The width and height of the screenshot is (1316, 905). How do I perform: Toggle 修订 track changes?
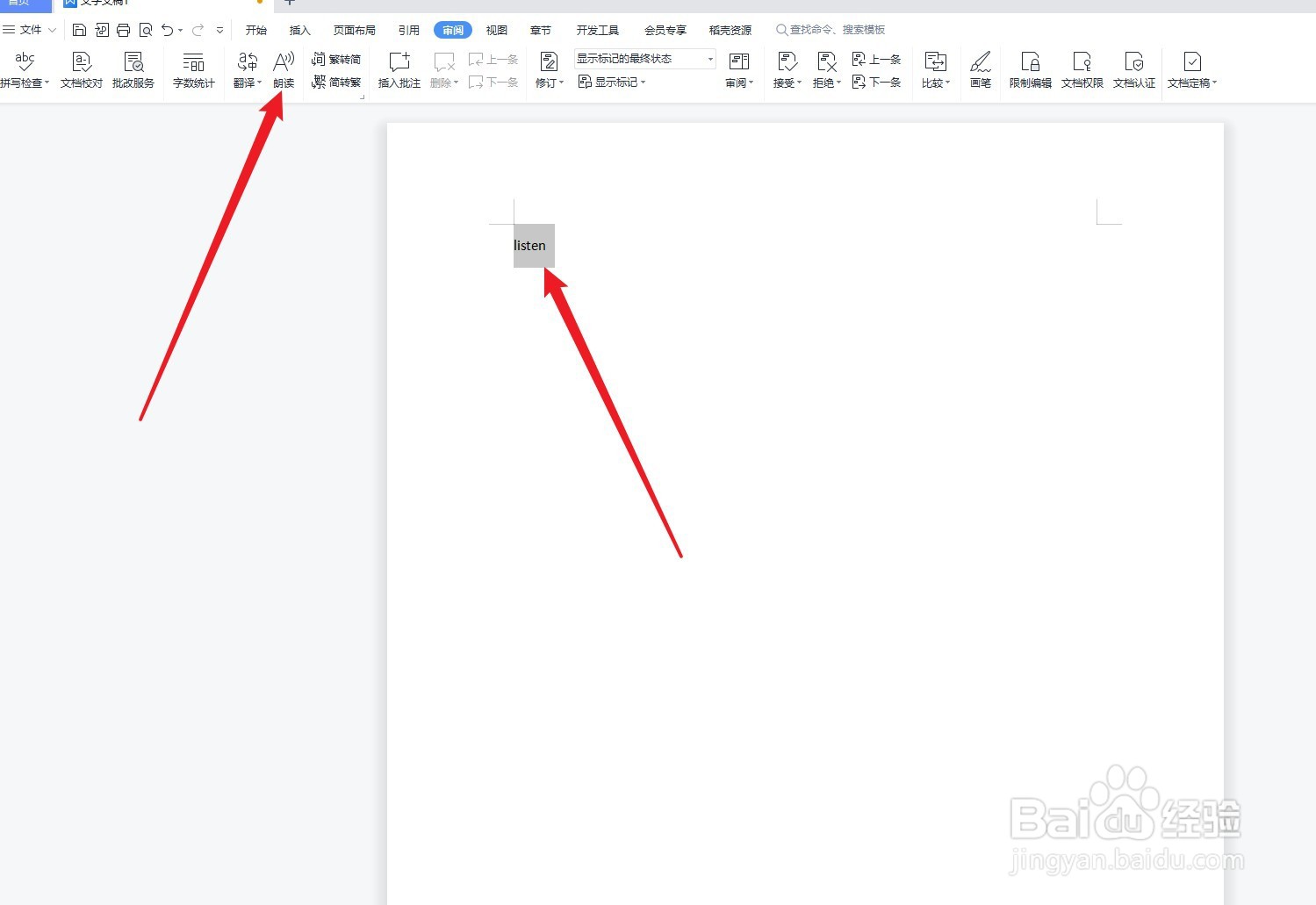[x=550, y=70]
